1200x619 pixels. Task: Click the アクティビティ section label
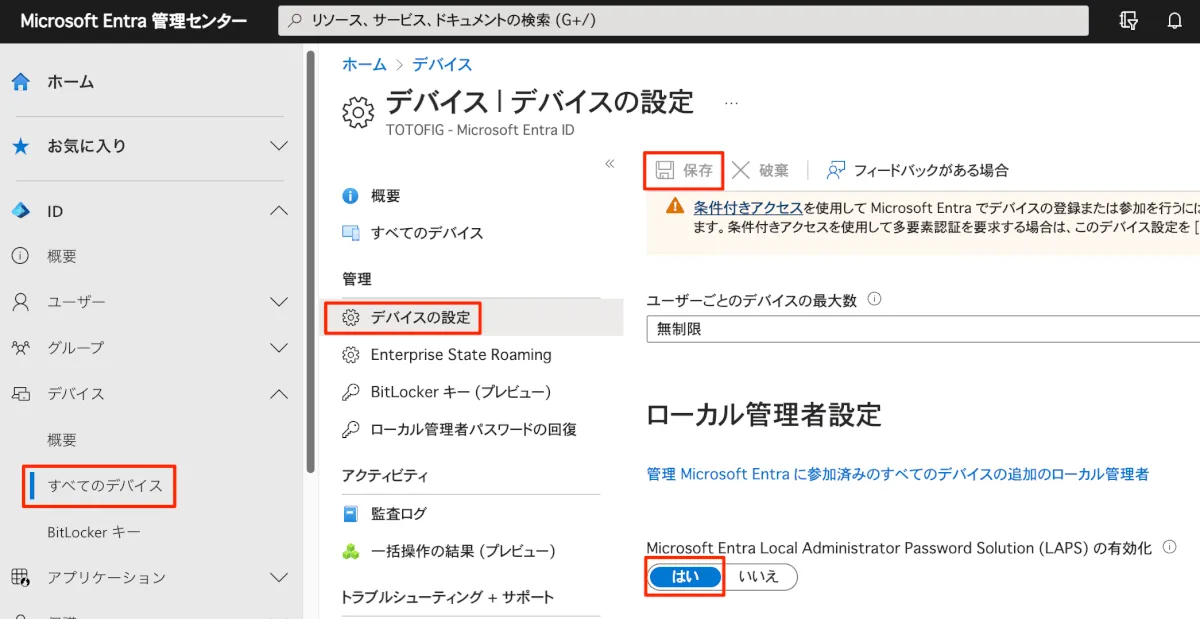point(385,475)
